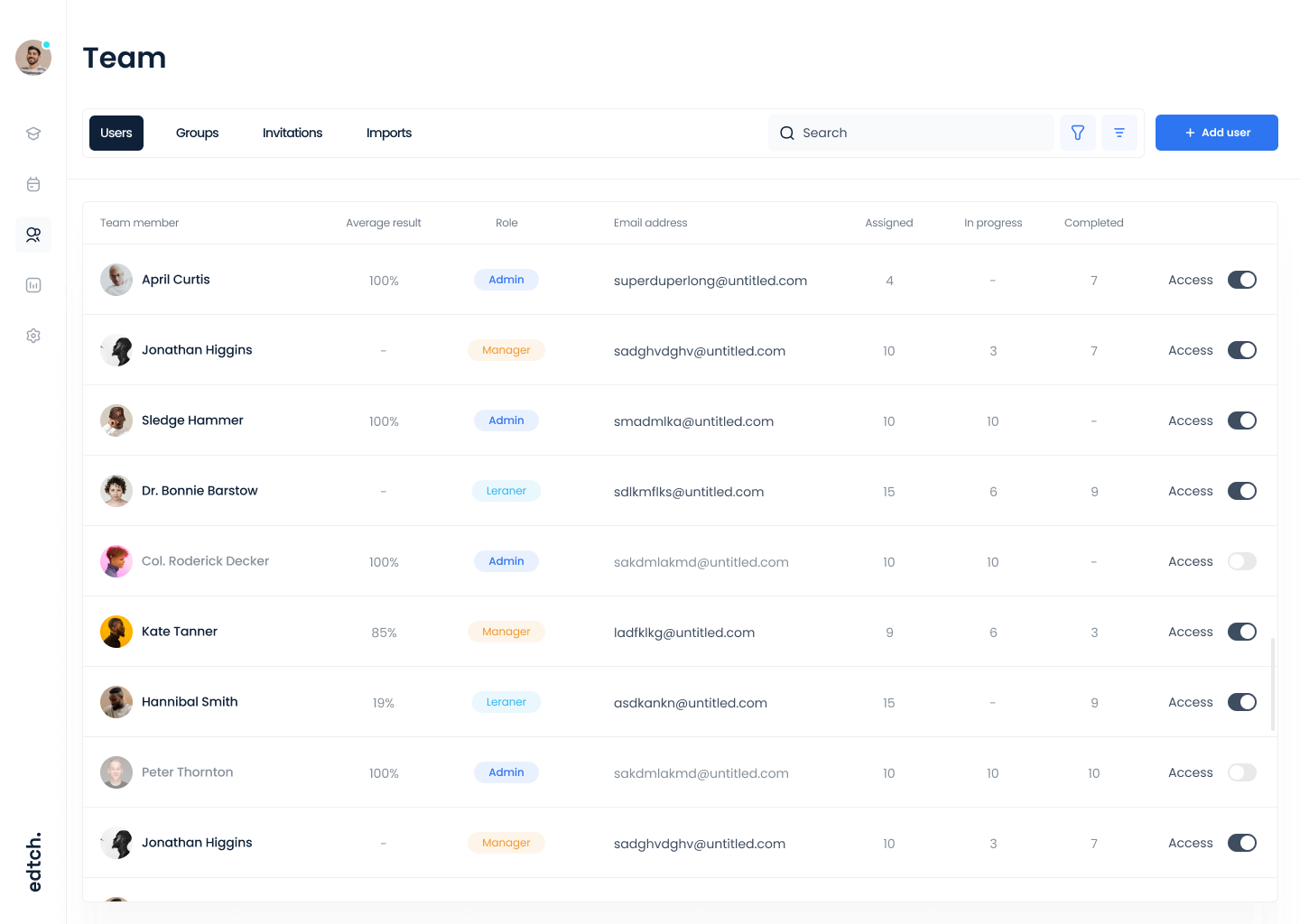Open the calendar icon in sidebar
Image resolution: width=1300 pixels, height=924 pixels.
[x=33, y=184]
